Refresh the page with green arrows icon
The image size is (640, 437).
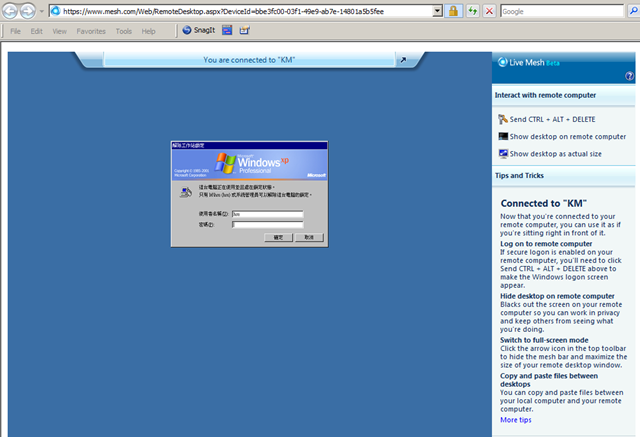[x=472, y=11]
